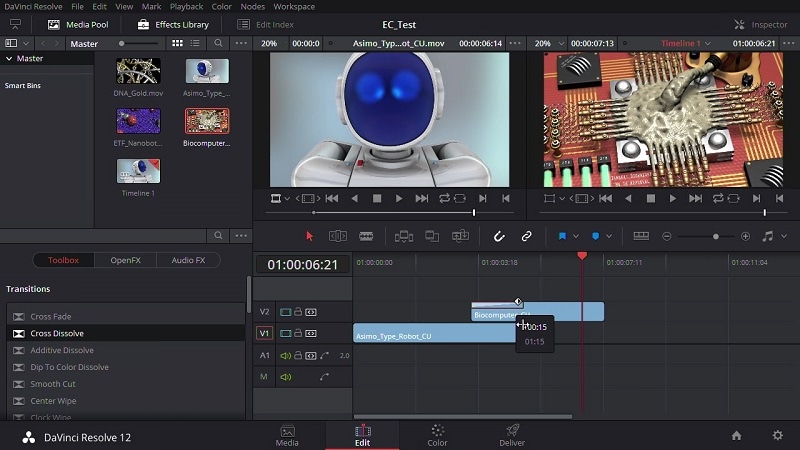Viewport: 800px width, 450px height.
Task: Activate the Trim Edit mode tool
Action: 338,236
